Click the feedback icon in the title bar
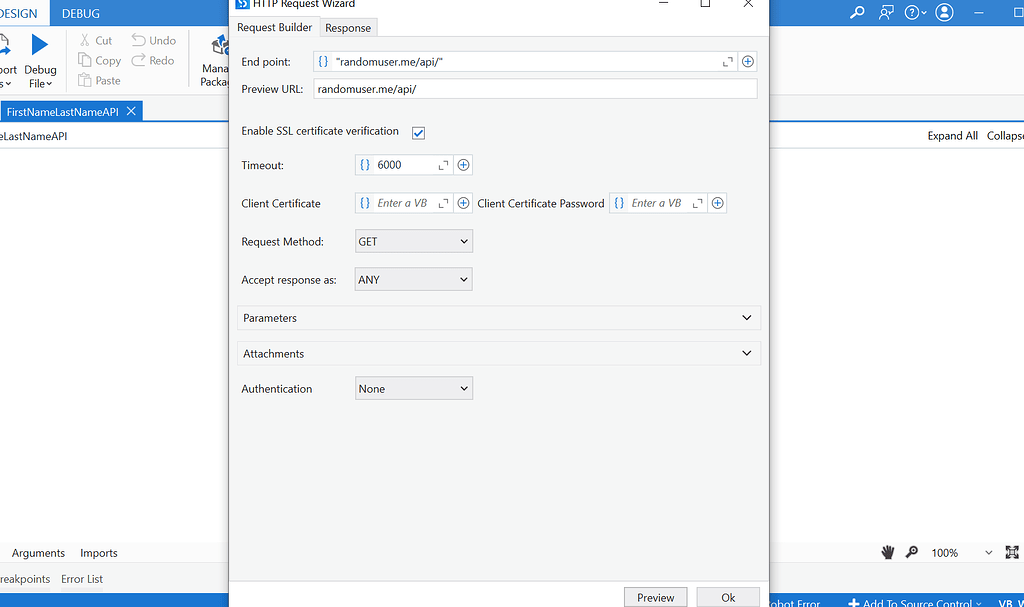The width and height of the screenshot is (1024, 607). (886, 12)
